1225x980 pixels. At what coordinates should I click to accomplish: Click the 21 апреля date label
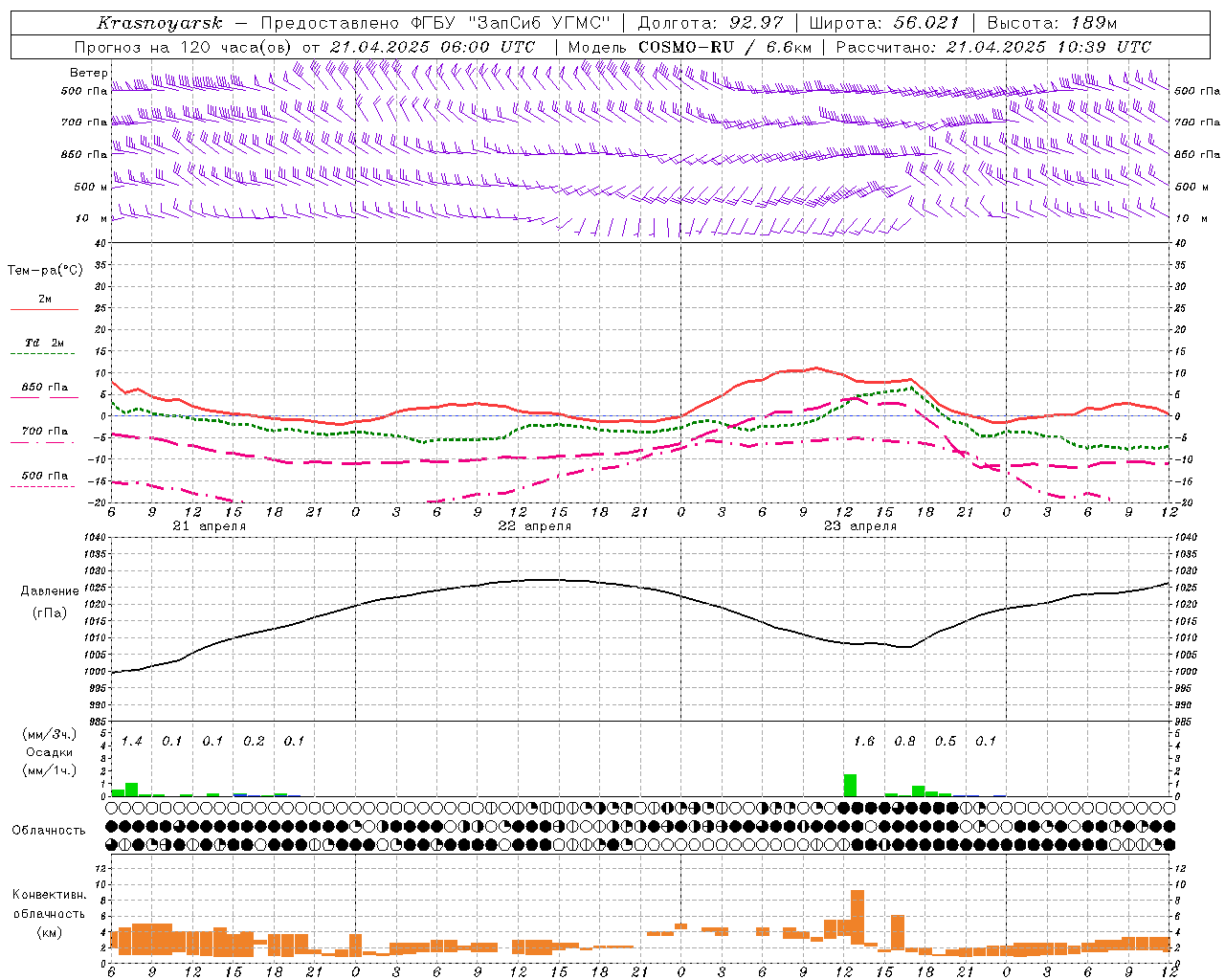[209, 526]
